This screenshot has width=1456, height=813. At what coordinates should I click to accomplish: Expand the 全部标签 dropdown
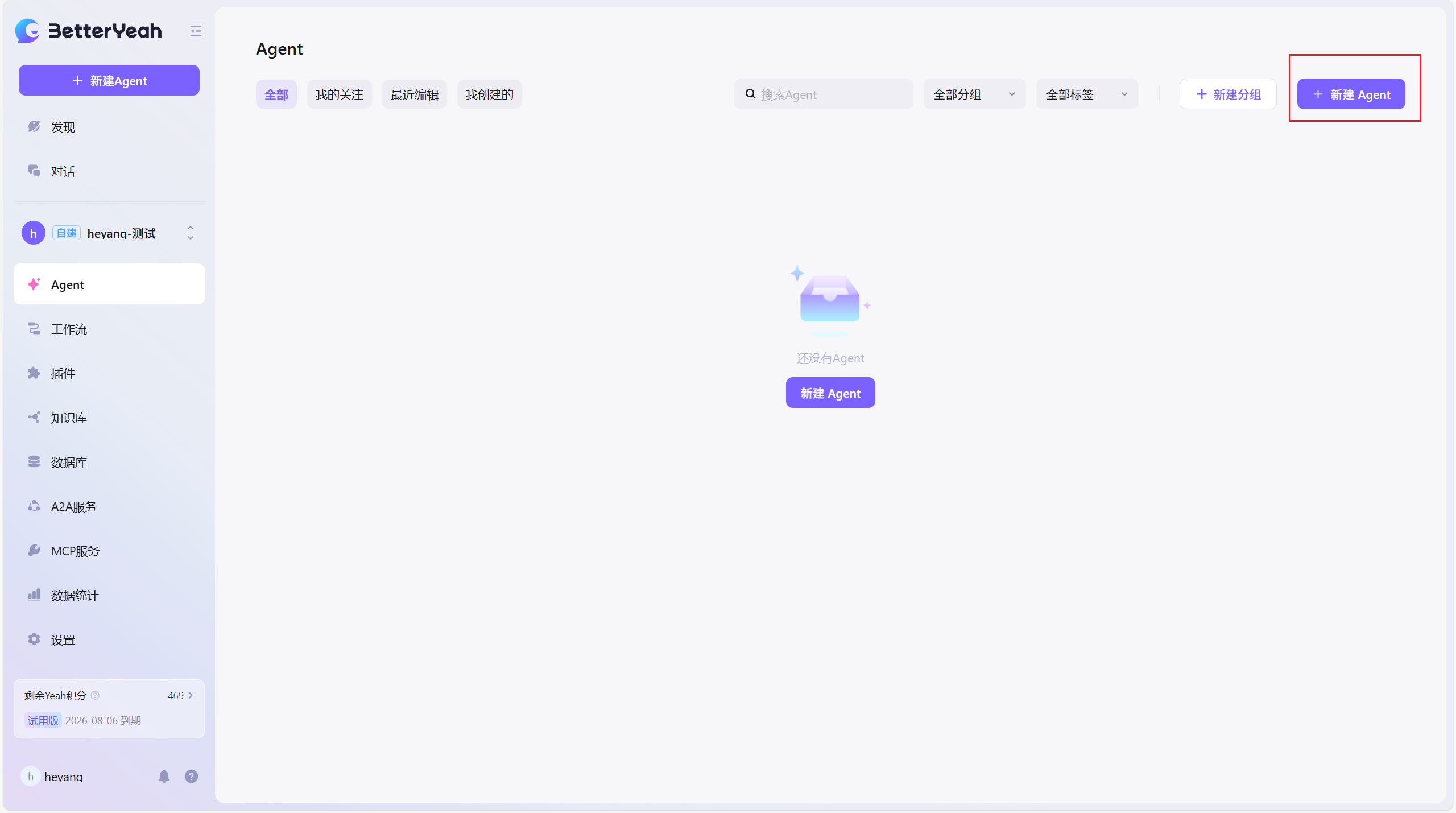click(1086, 94)
